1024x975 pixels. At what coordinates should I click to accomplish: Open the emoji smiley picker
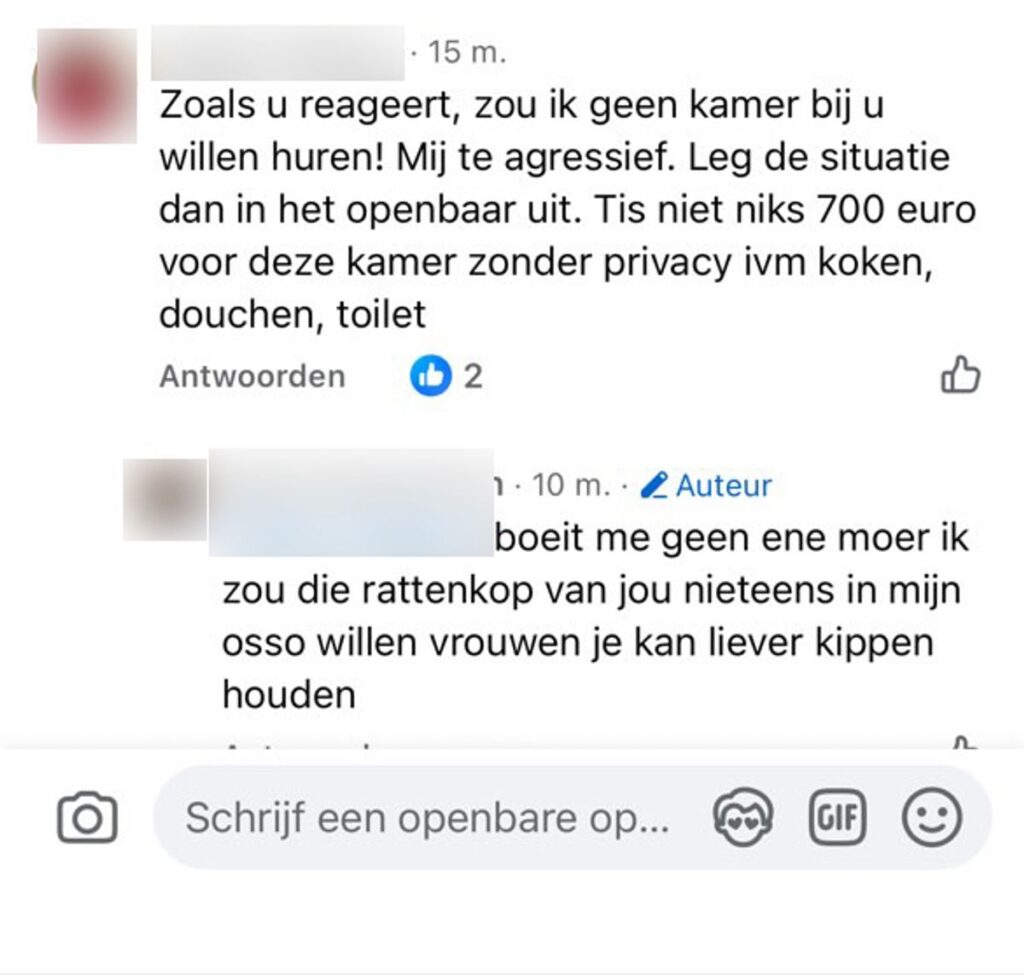click(x=932, y=817)
